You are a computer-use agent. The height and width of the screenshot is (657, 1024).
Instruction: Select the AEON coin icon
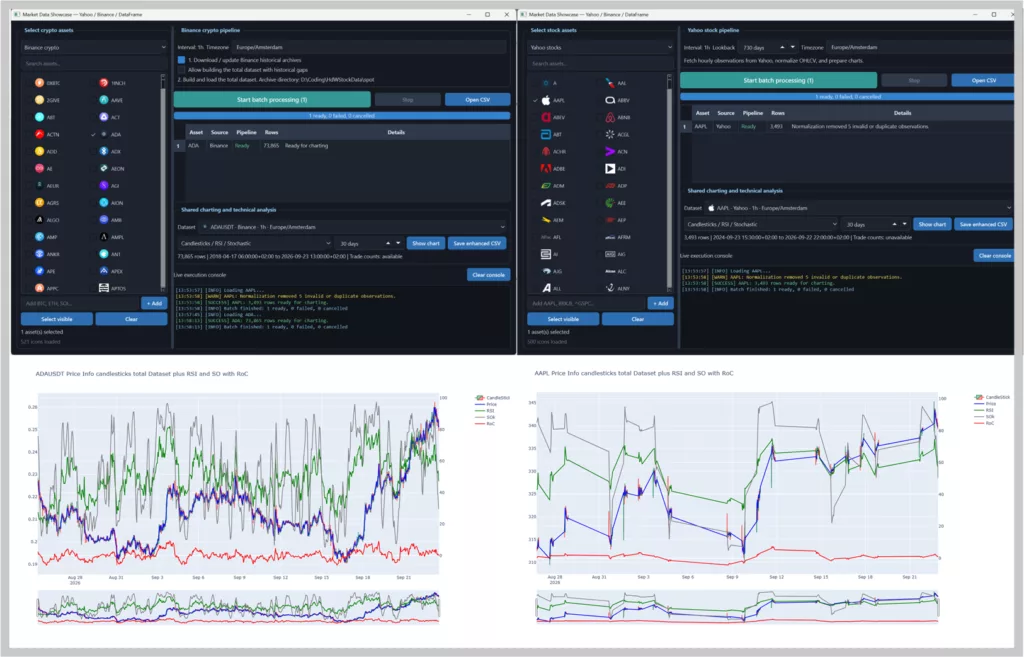point(103,168)
